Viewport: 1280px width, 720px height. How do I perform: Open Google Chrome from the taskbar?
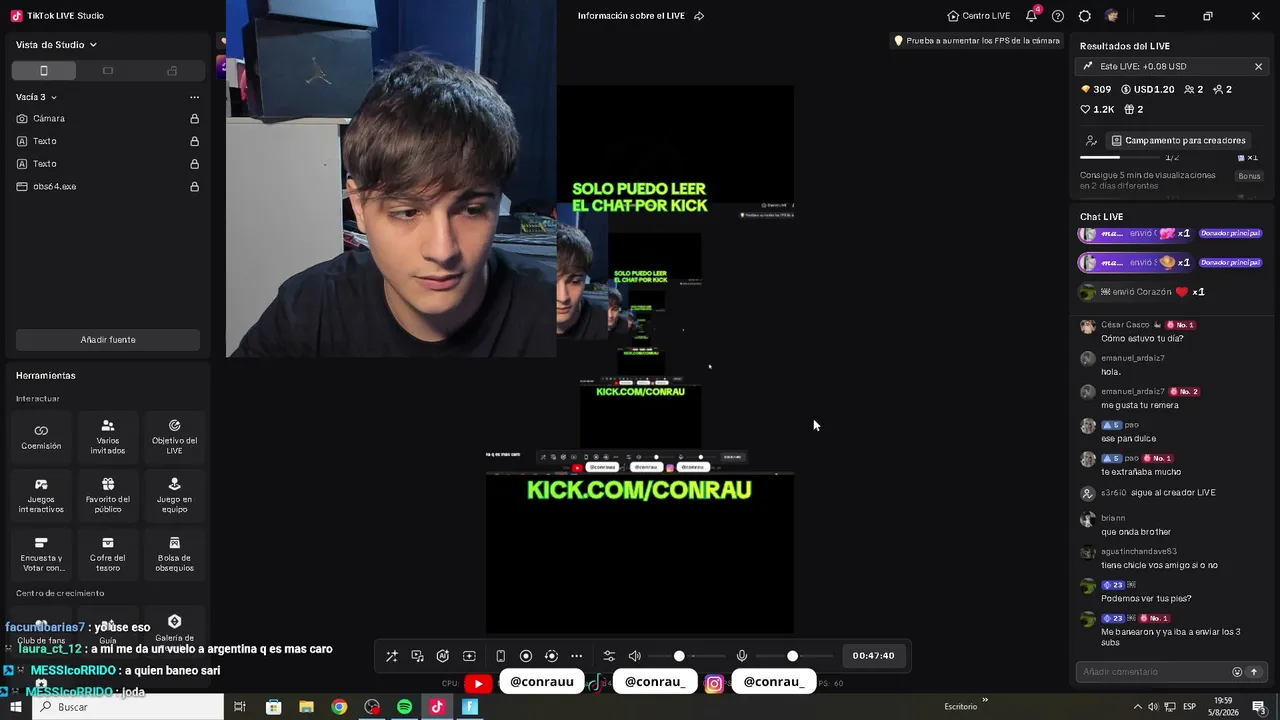point(339,707)
